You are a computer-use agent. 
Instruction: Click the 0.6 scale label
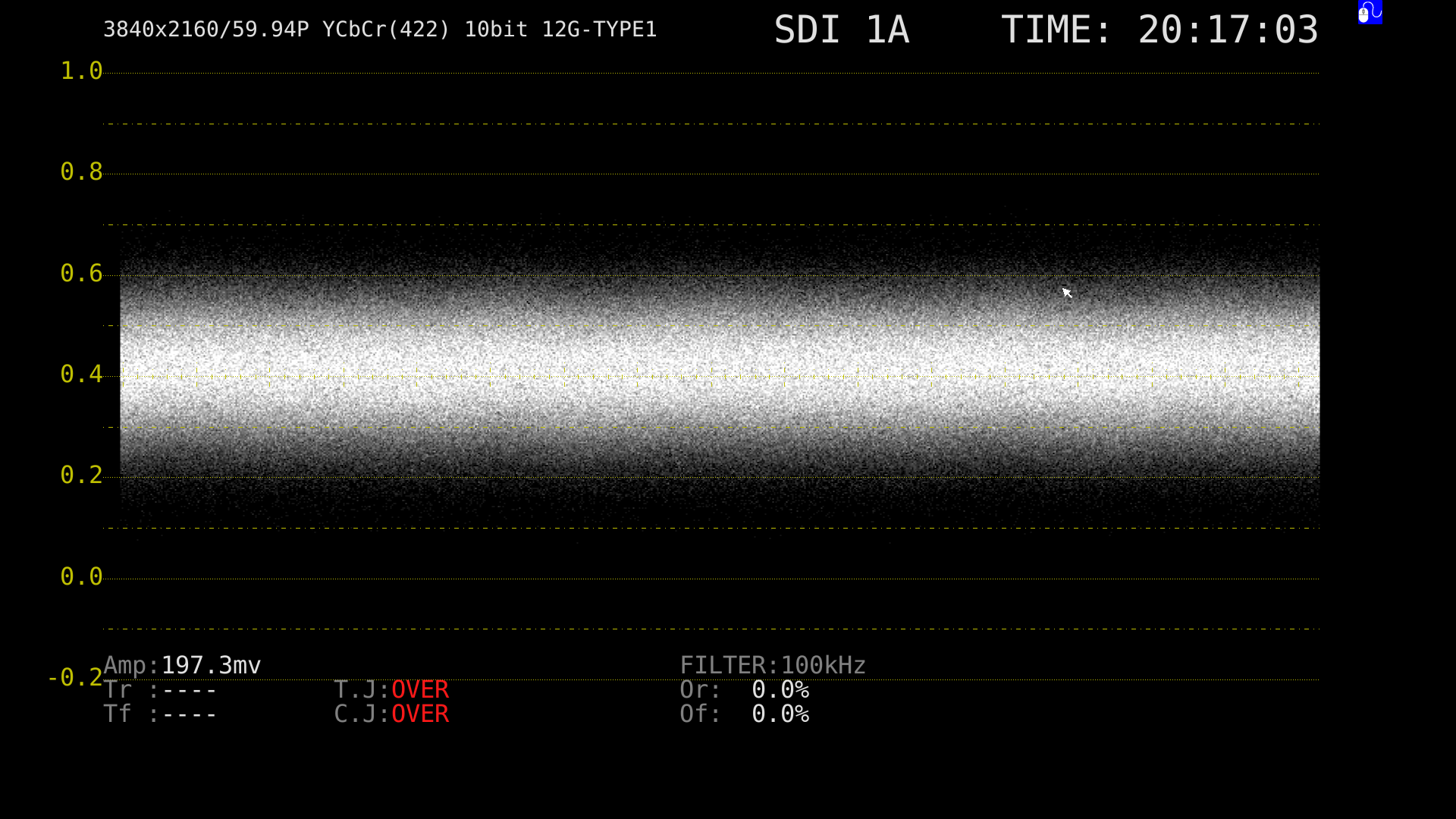pos(81,274)
